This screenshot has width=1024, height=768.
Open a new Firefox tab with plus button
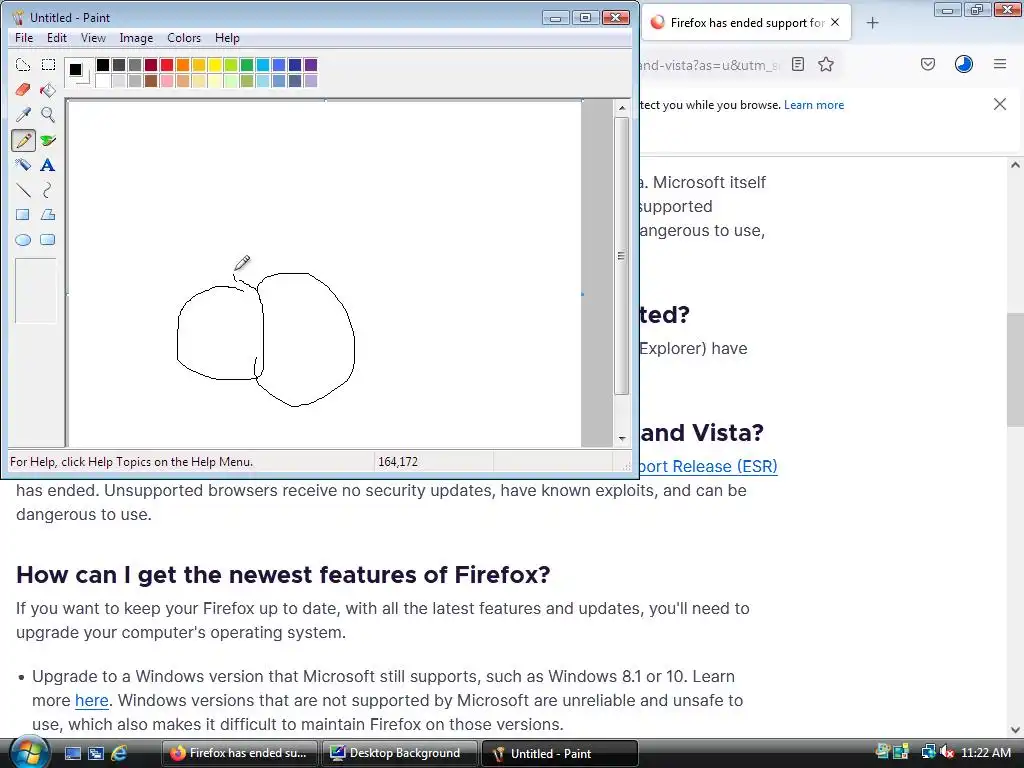(x=872, y=23)
